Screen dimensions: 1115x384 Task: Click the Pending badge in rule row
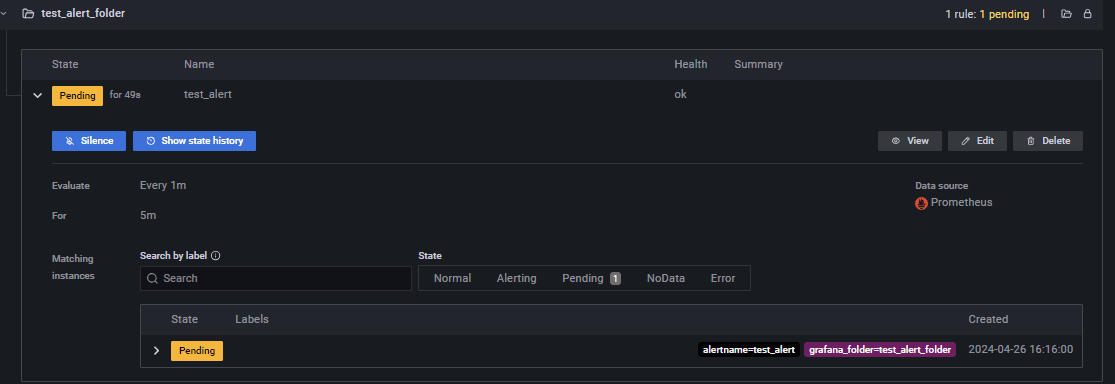point(78,95)
